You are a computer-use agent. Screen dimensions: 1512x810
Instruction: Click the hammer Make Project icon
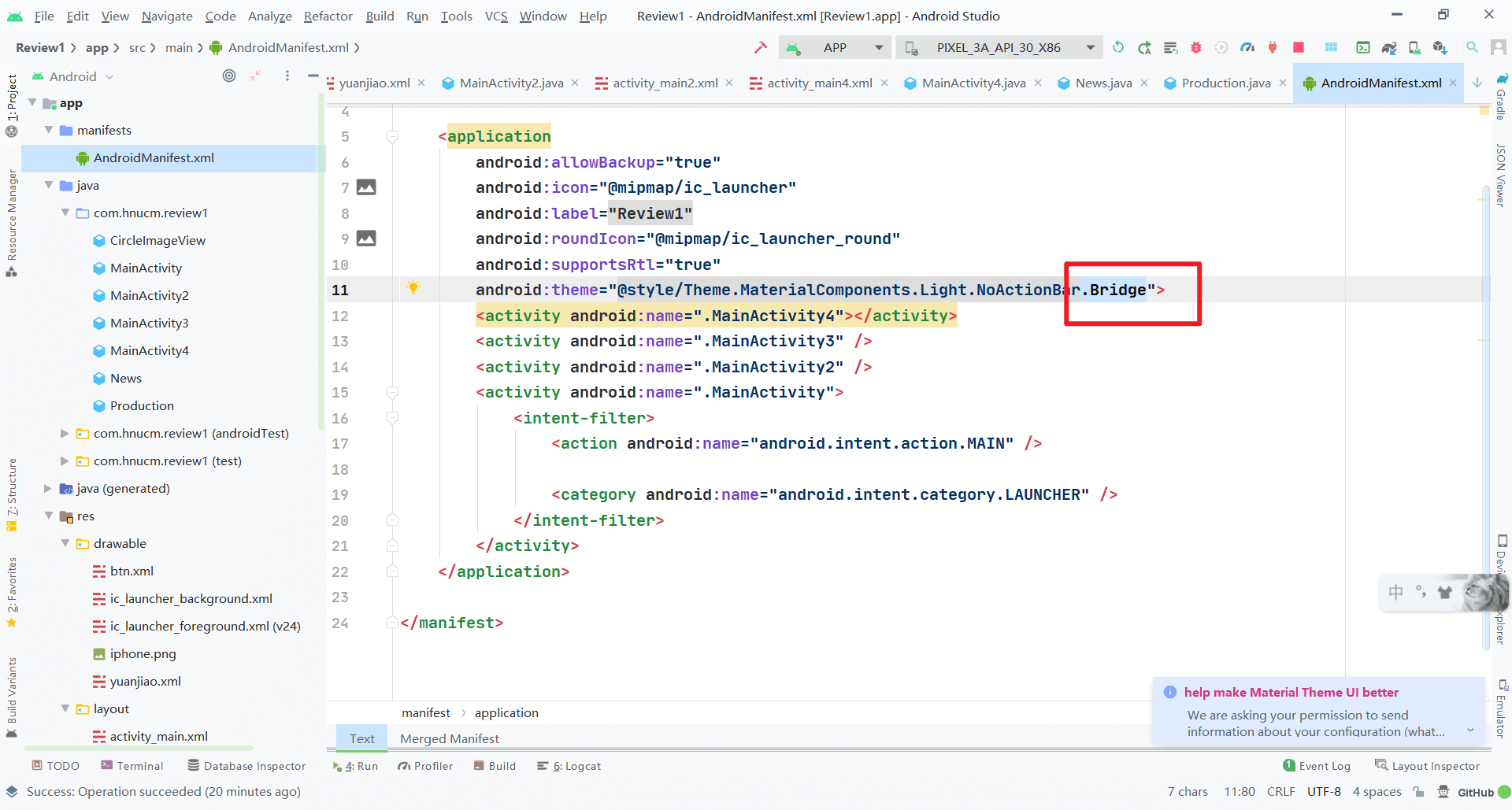point(760,48)
